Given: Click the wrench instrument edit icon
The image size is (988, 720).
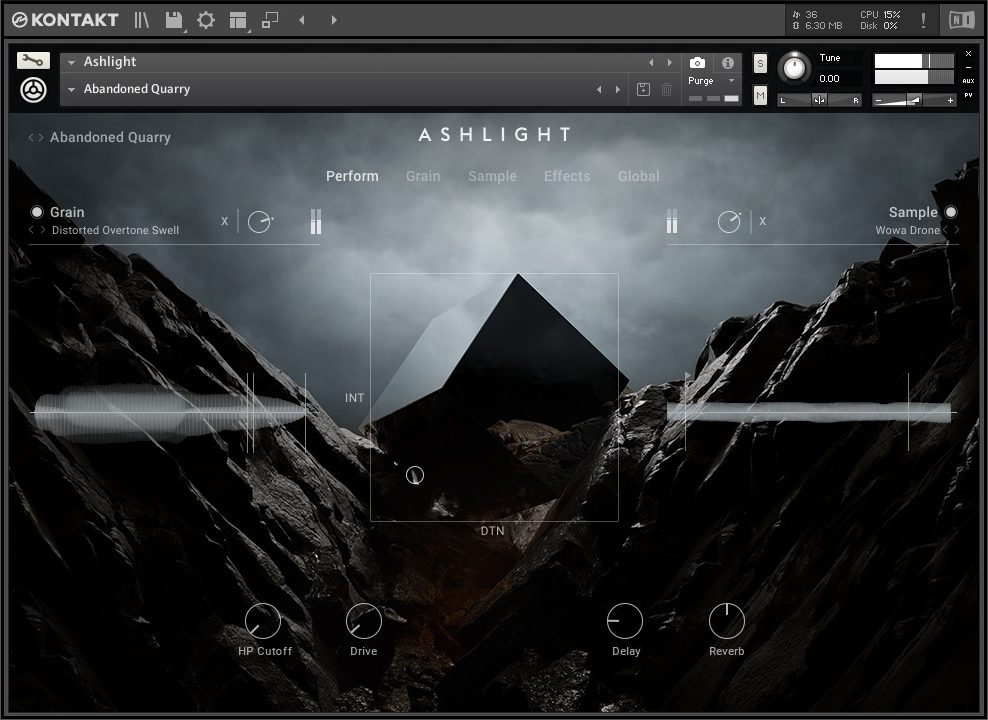Looking at the screenshot, I should click(33, 61).
